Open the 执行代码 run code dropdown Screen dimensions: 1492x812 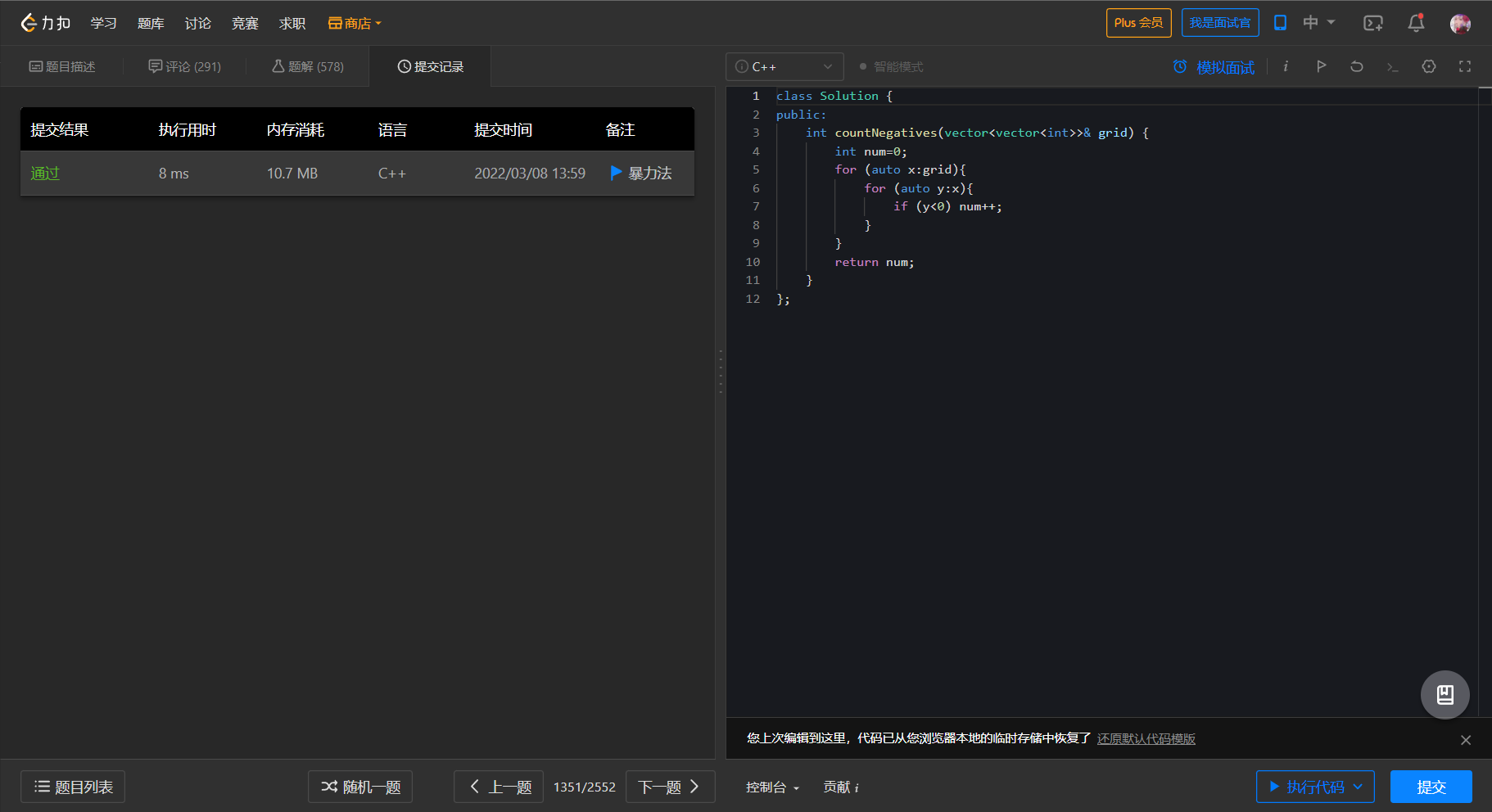[x=1358, y=787]
